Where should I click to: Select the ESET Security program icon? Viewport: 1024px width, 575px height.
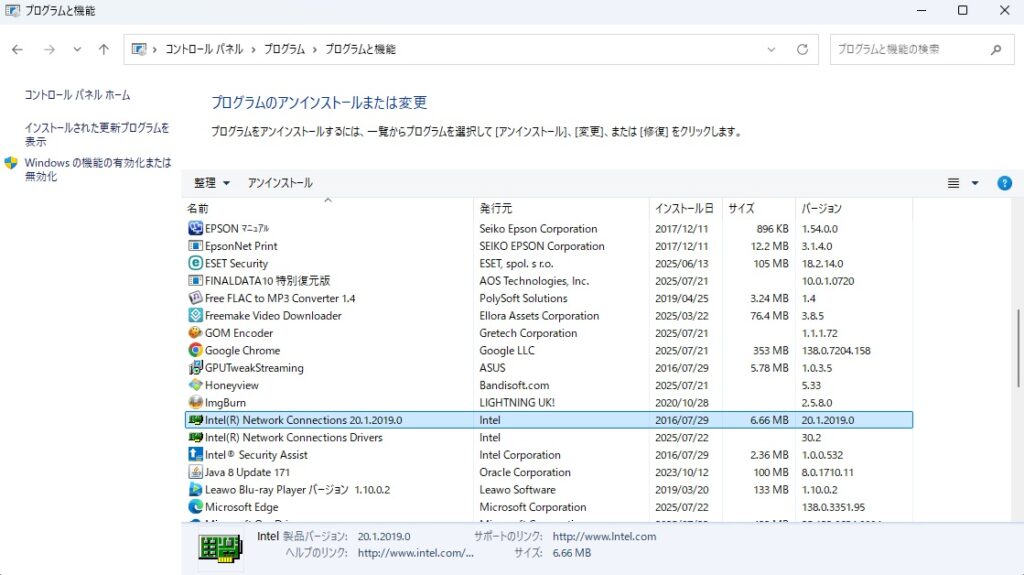pyautogui.click(x=195, y=264)
